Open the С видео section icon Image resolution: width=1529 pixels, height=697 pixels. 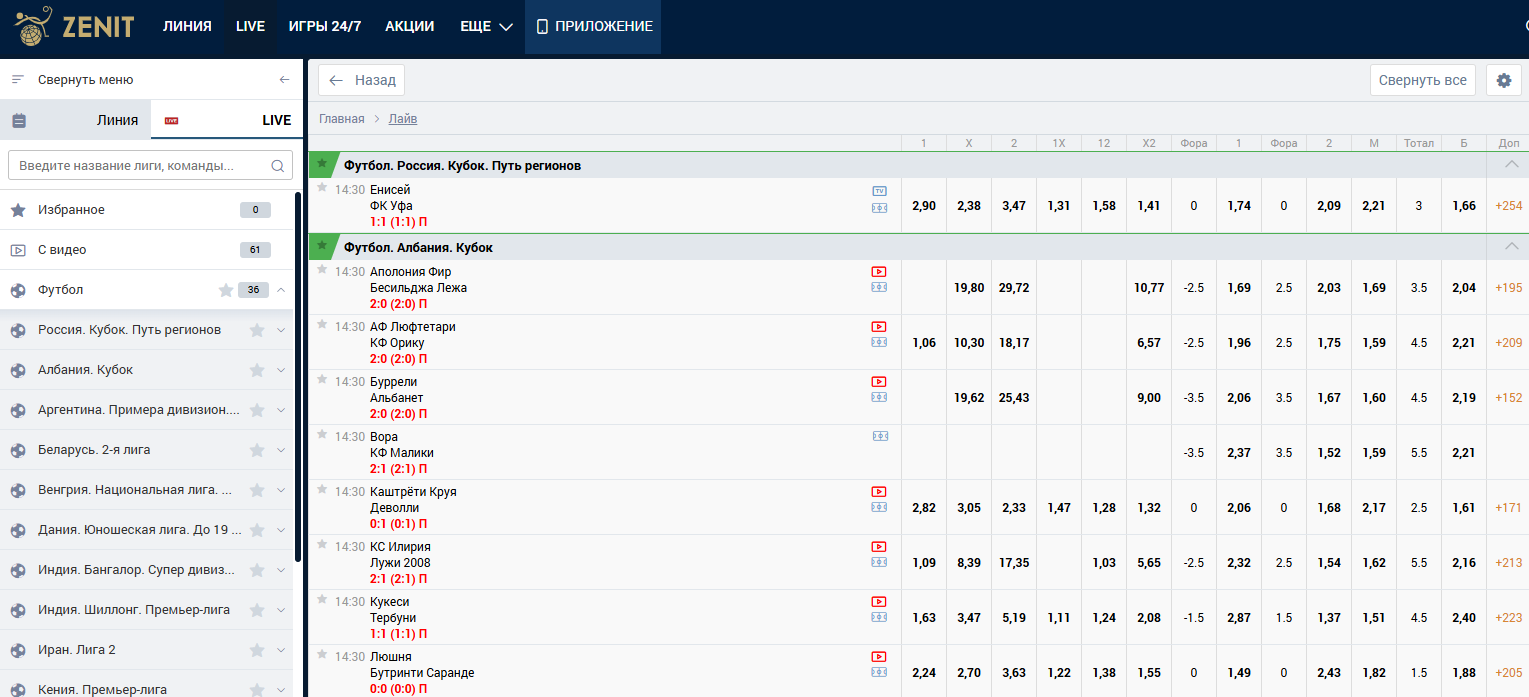(x=18, y=250)
